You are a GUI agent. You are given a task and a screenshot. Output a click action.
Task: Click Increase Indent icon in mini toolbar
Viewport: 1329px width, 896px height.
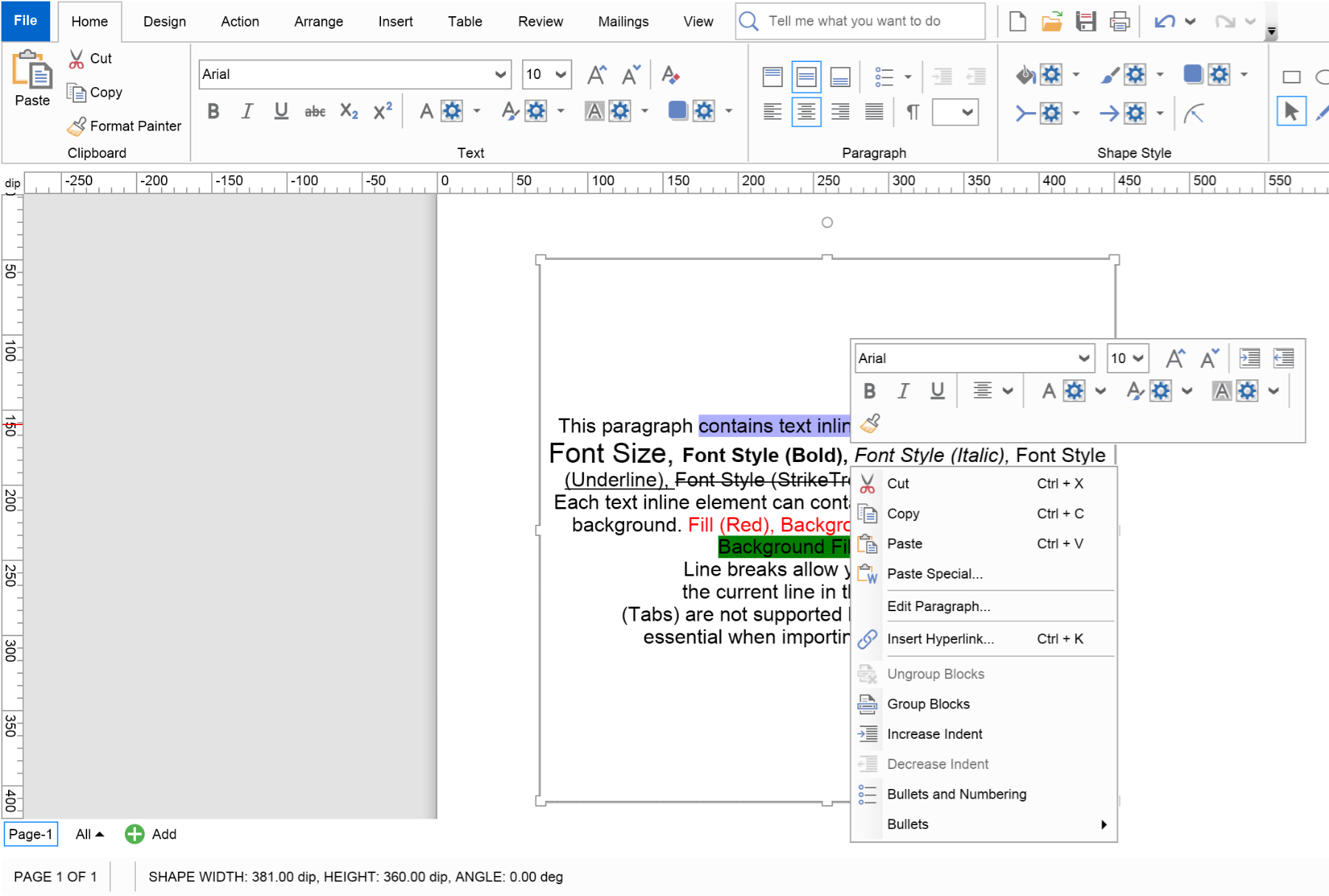(1249, 359)
